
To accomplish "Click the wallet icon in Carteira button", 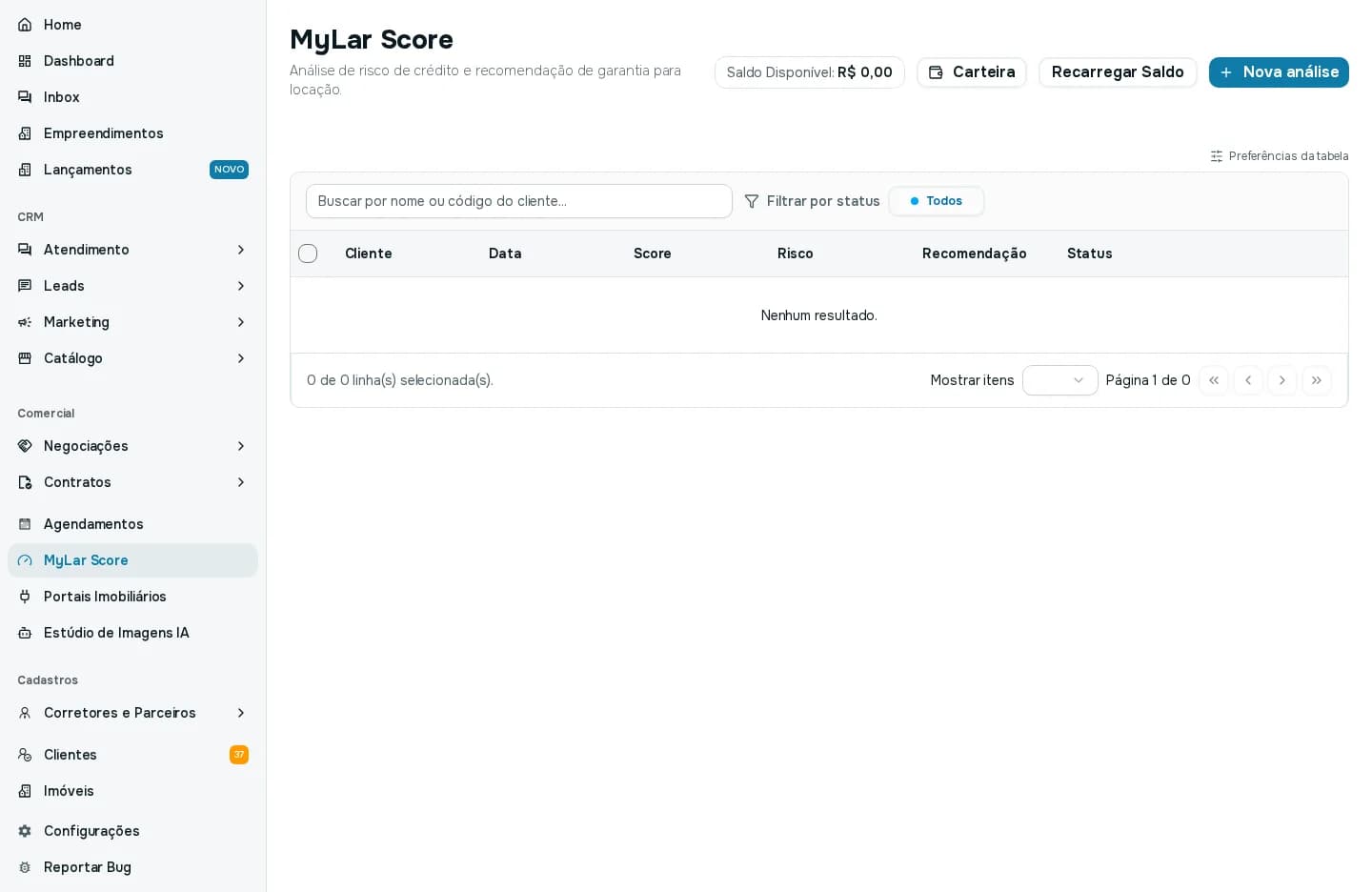I will (936, 72).
